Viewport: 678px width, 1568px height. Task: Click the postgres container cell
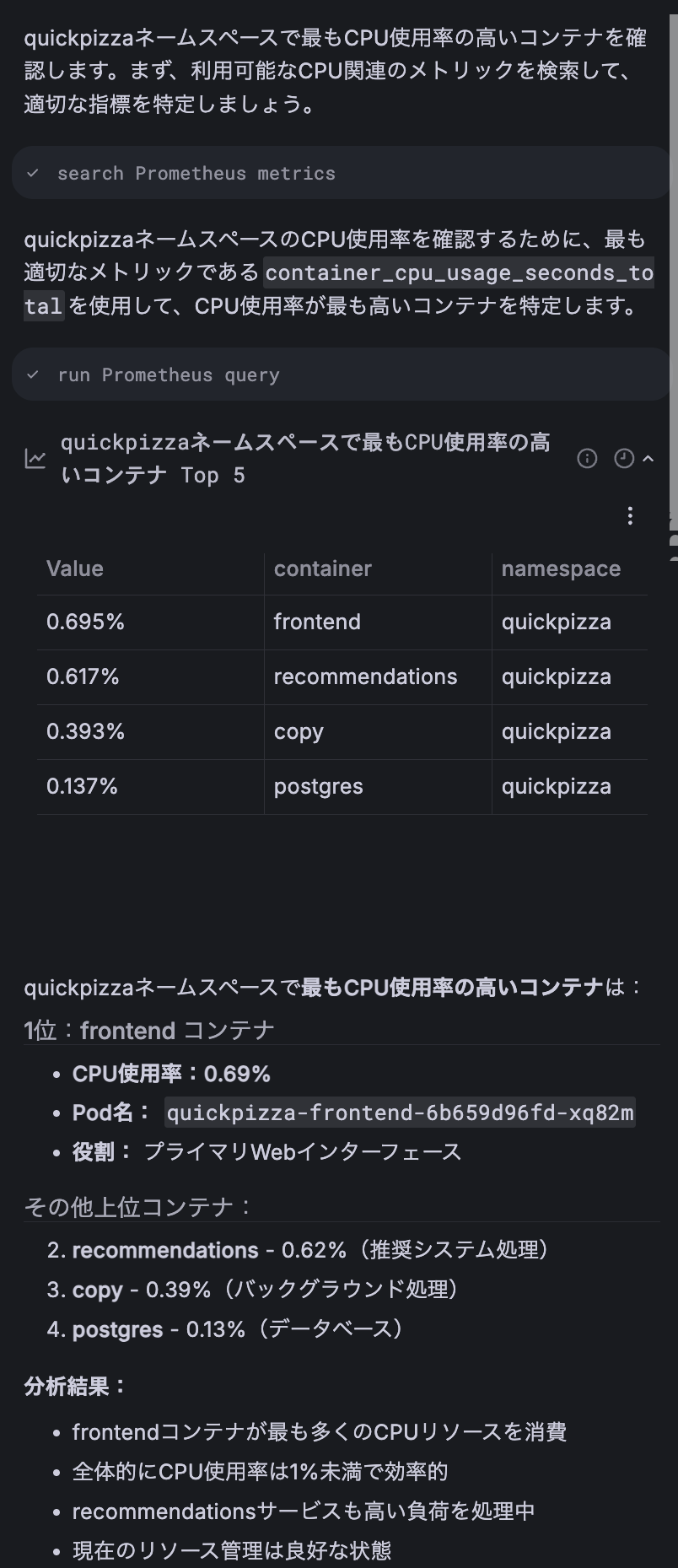point(318,786)
